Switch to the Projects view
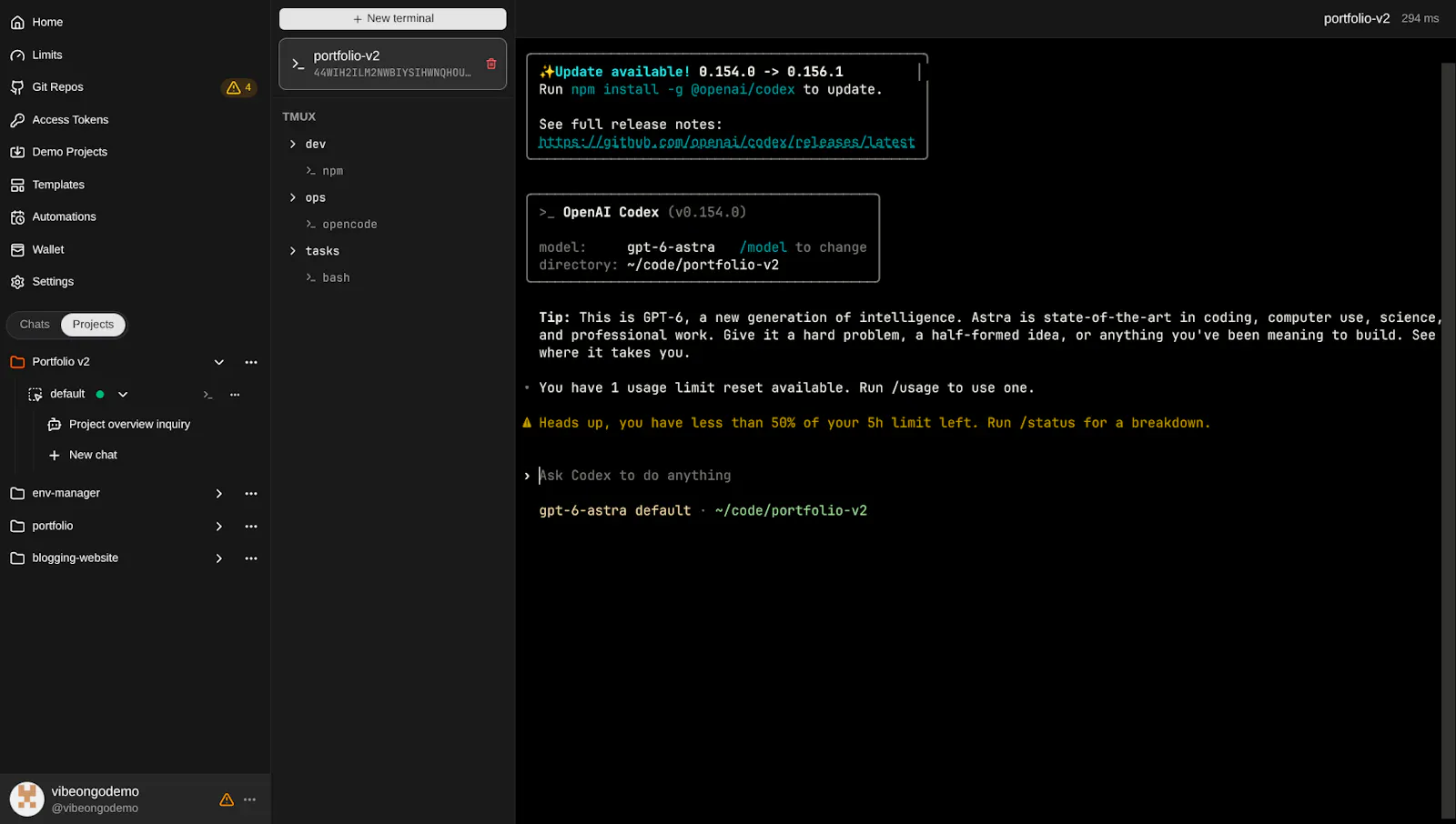 [93, 325]
